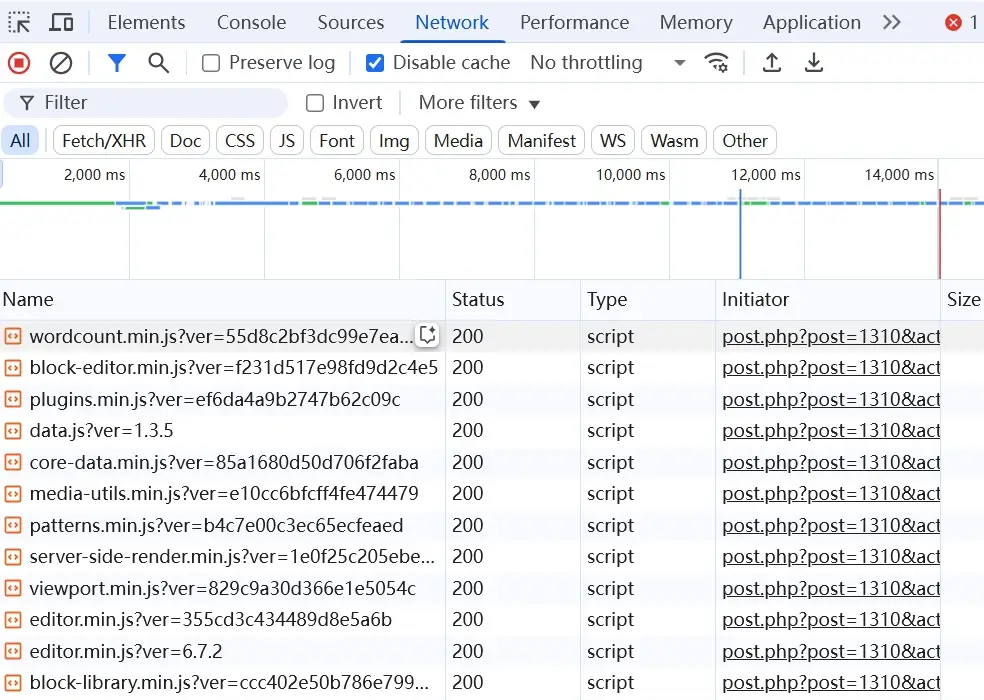Sort requests by Size column header

tap(963, 299)
